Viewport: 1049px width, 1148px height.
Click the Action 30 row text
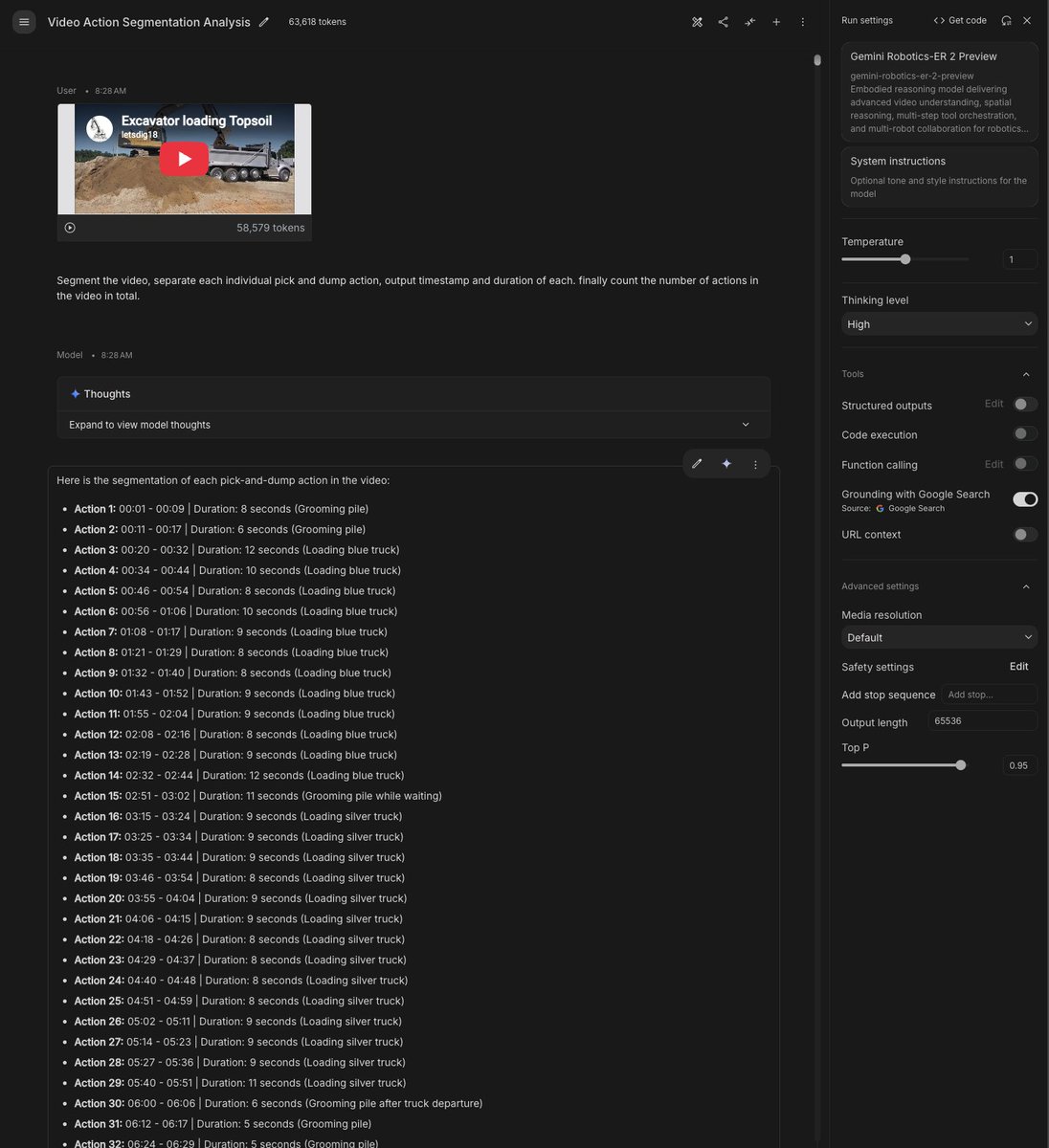click(279, 1103)
